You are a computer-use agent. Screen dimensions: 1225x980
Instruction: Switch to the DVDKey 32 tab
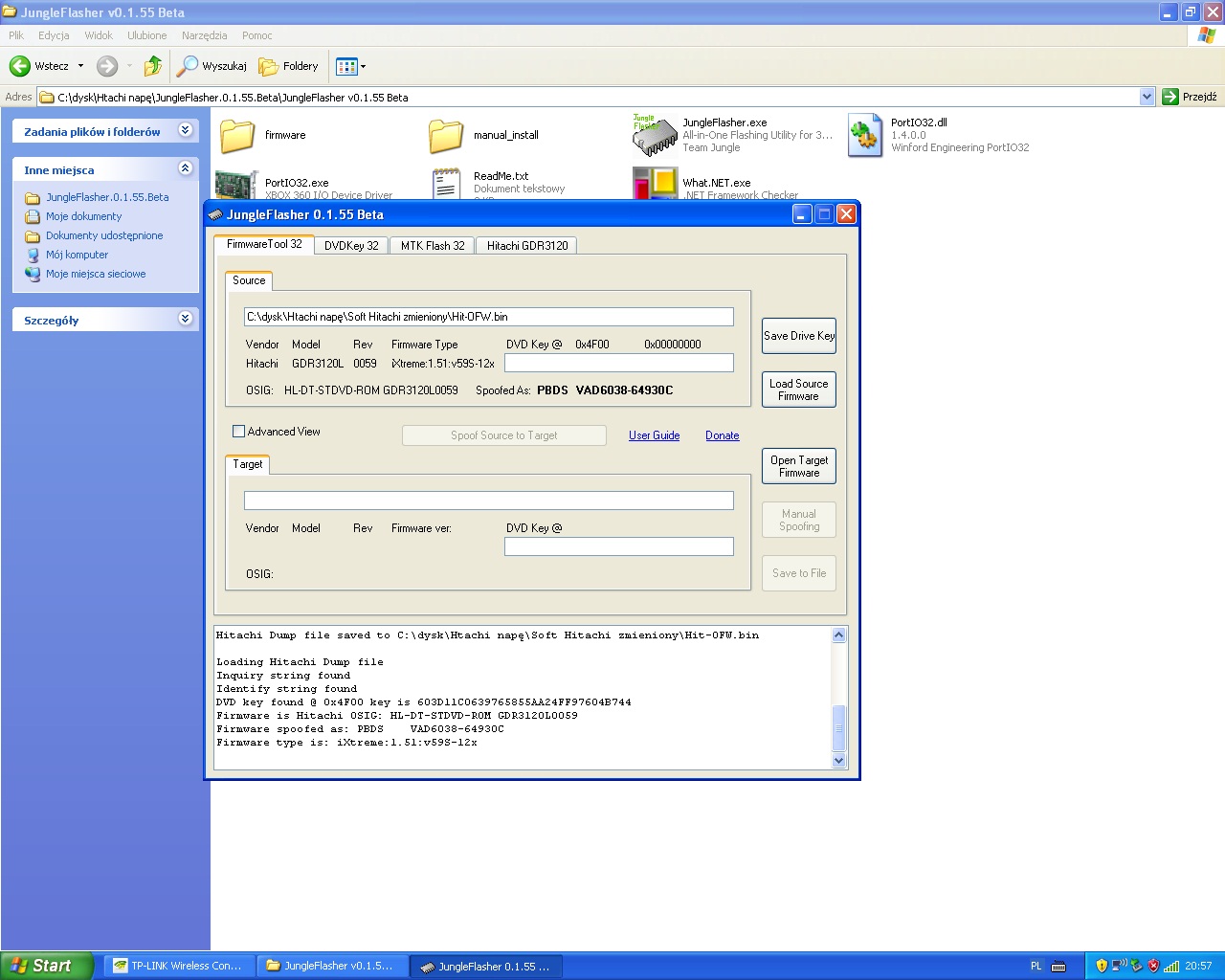(x=351, y=246)
